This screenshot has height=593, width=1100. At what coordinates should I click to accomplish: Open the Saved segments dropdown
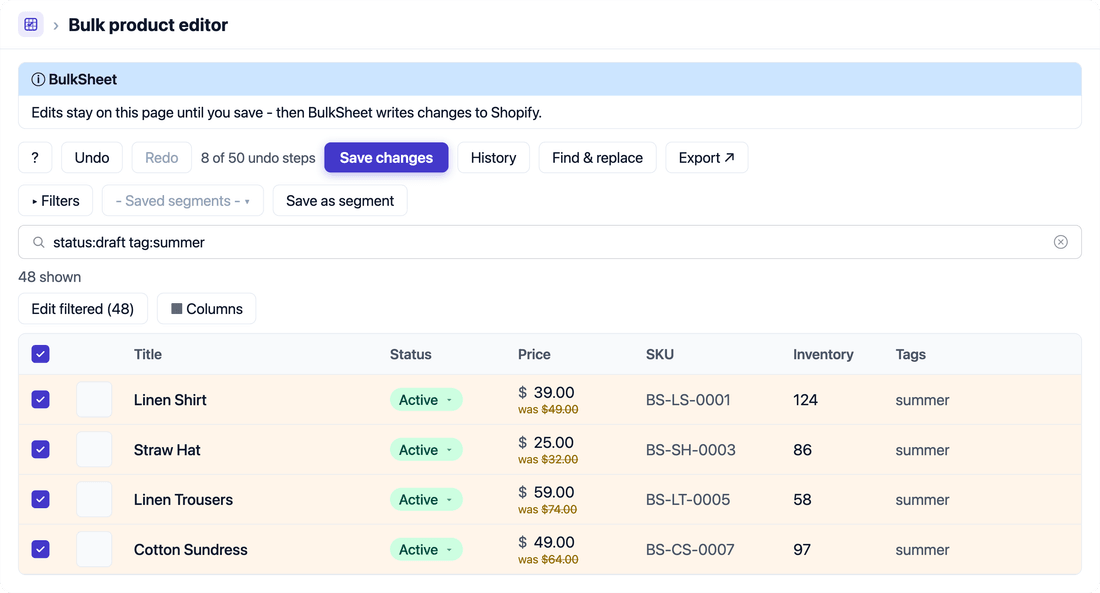182,201
